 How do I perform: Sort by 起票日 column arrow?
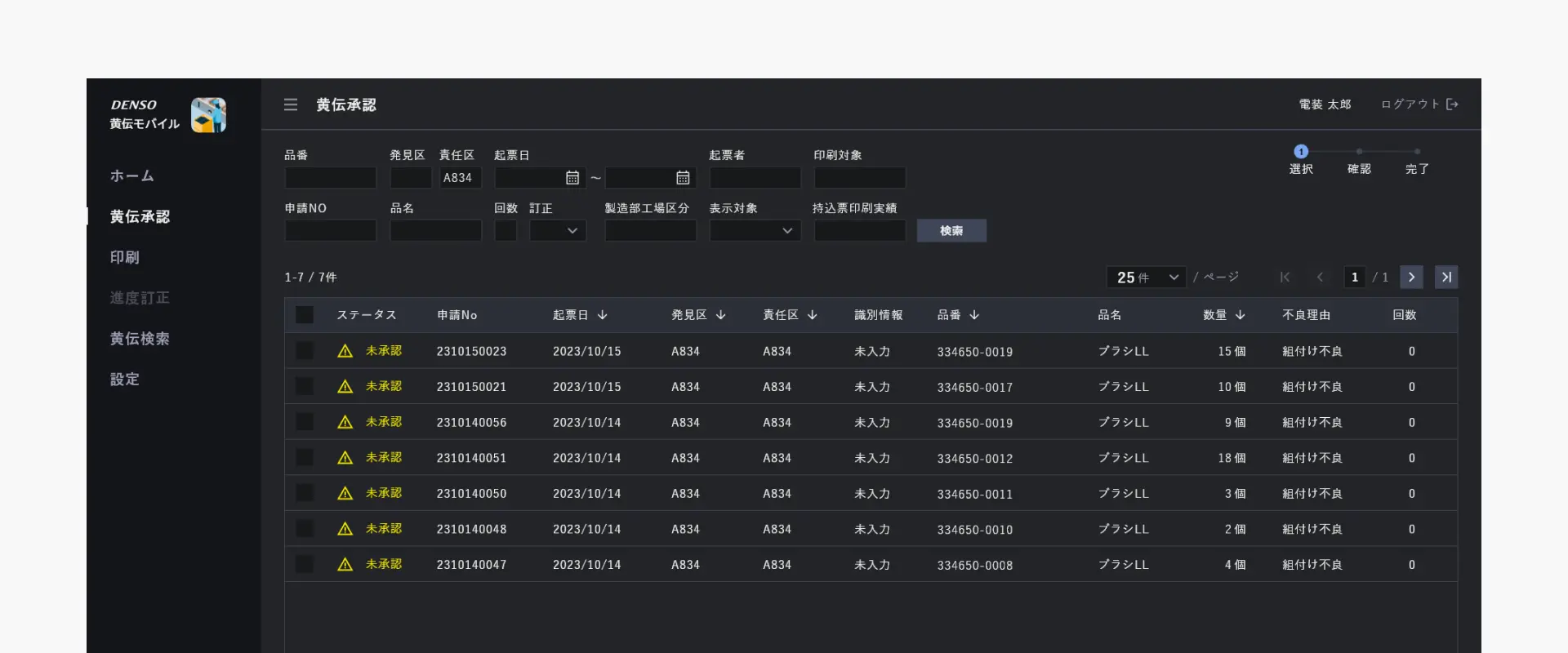[x=603, y=315]
